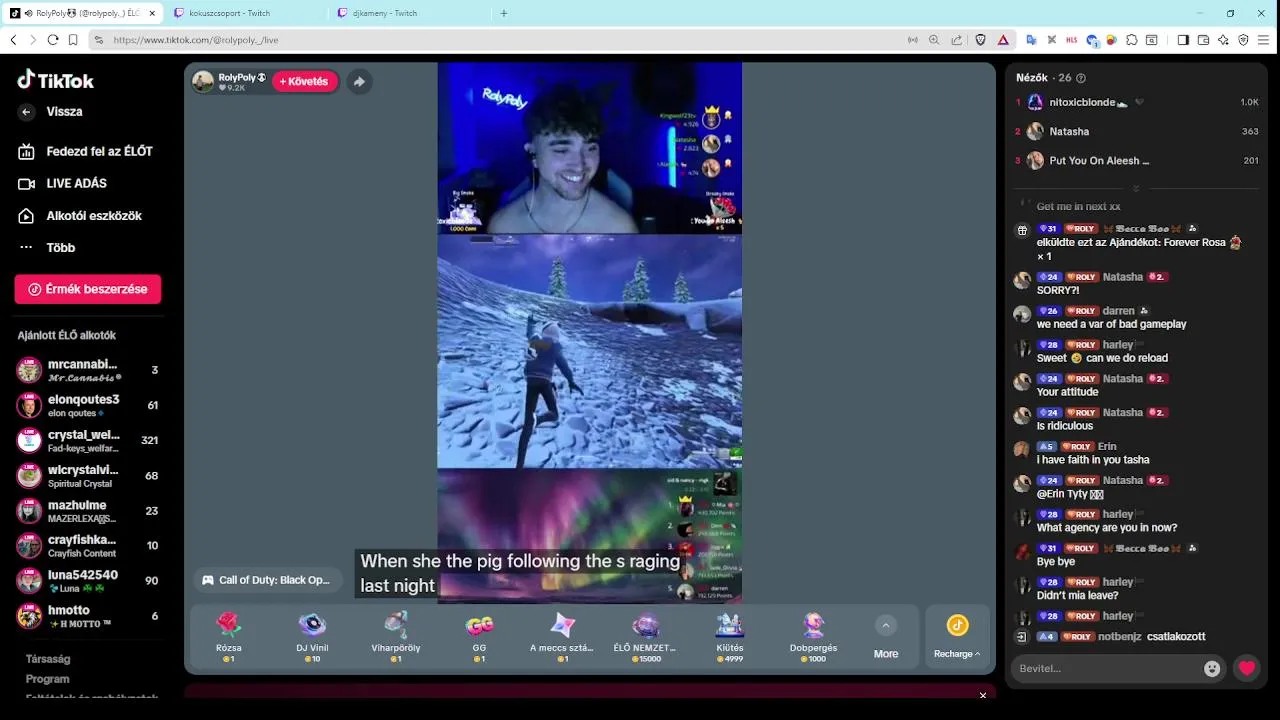Open crayfishka... live stream
This screenshot has width=1280, height=720.
(x=88, y=545)
